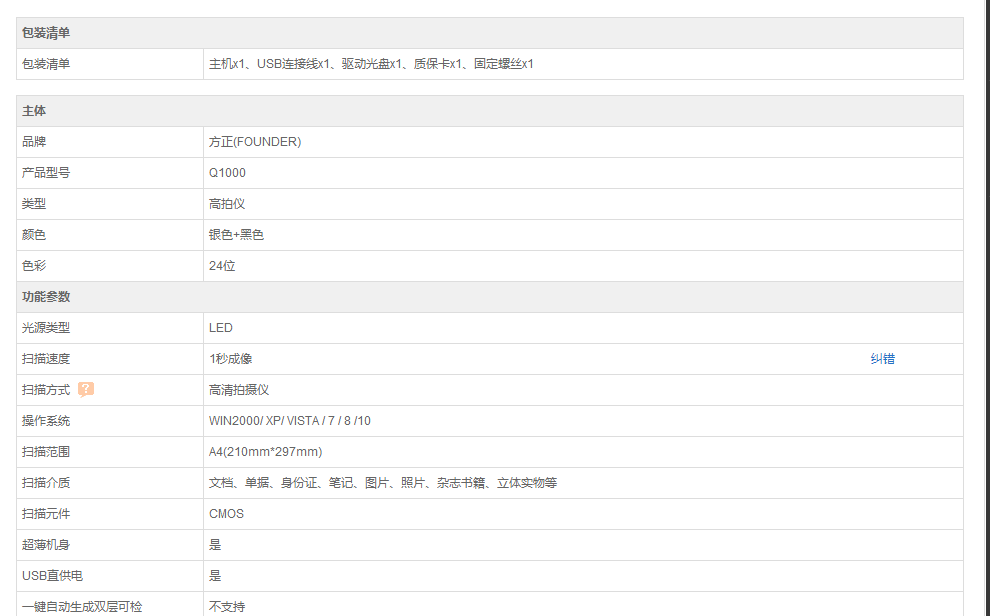This screenshot has width=990, height=616.
Task: Click the 光源类型 label cell
Action: point(110,328)
